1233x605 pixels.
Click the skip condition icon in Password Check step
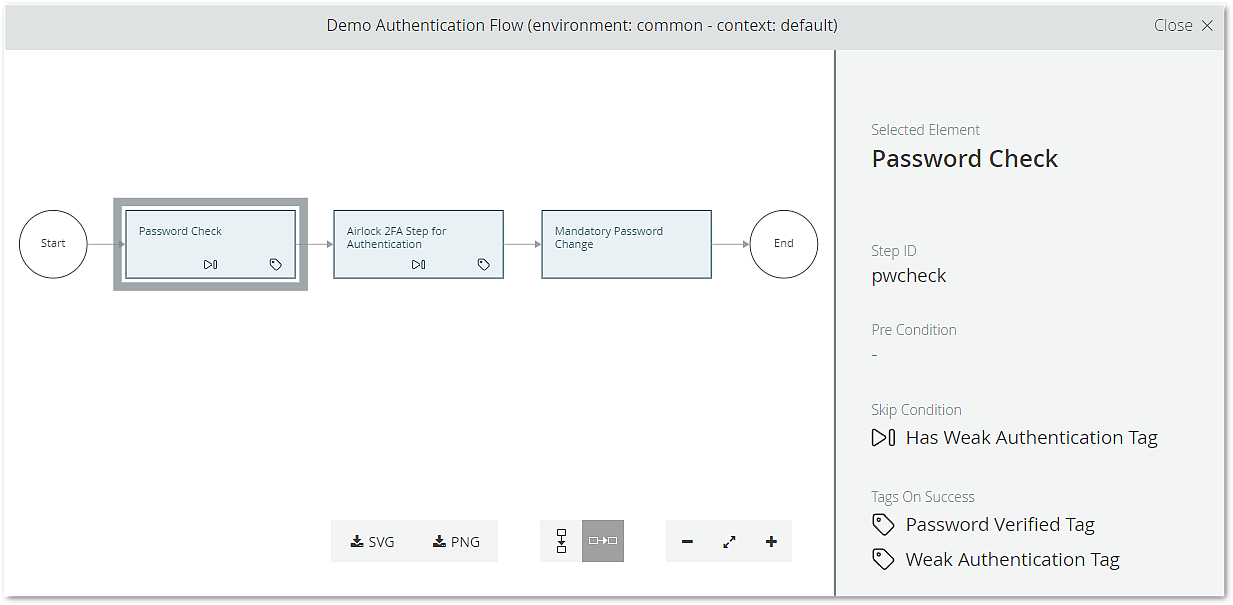[210, 265]
